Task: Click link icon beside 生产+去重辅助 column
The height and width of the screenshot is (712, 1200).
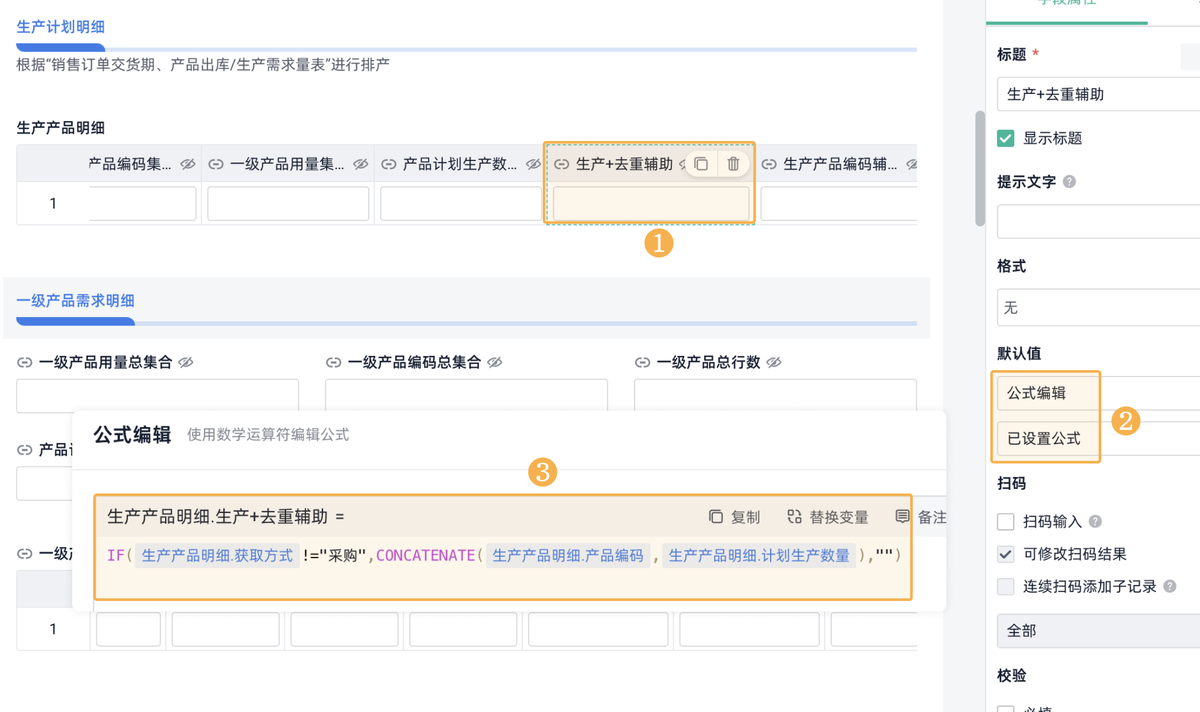Action: pos(562,164)
